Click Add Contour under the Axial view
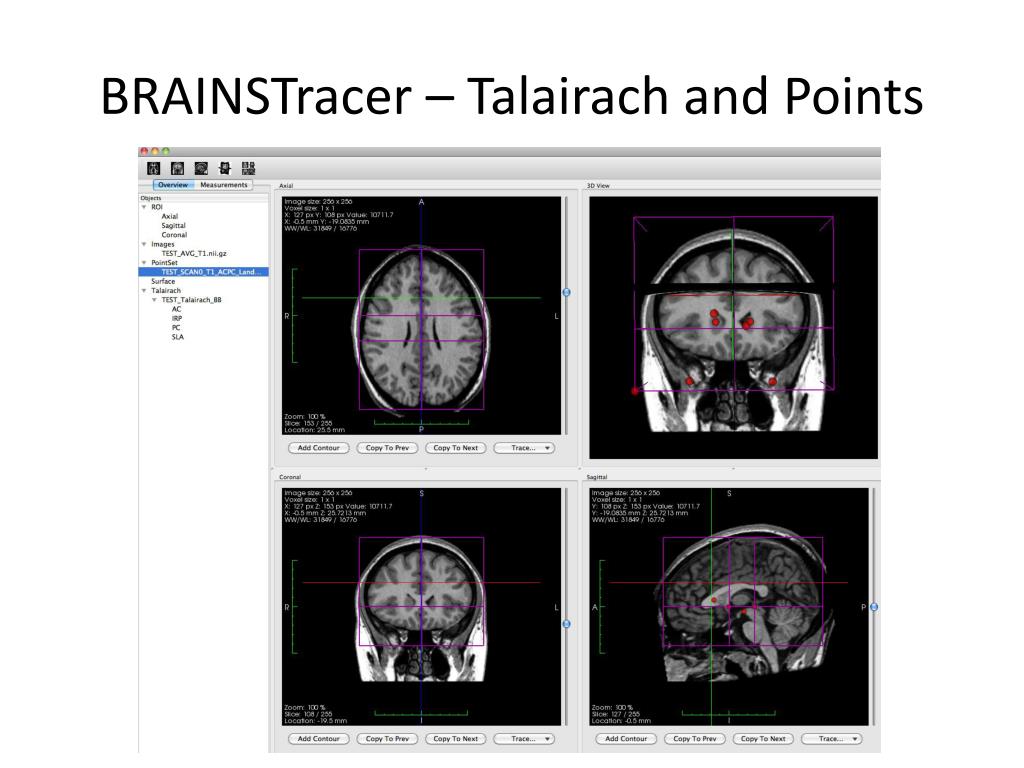Screen dimensions: 1024x768 (x=319, y=448)
